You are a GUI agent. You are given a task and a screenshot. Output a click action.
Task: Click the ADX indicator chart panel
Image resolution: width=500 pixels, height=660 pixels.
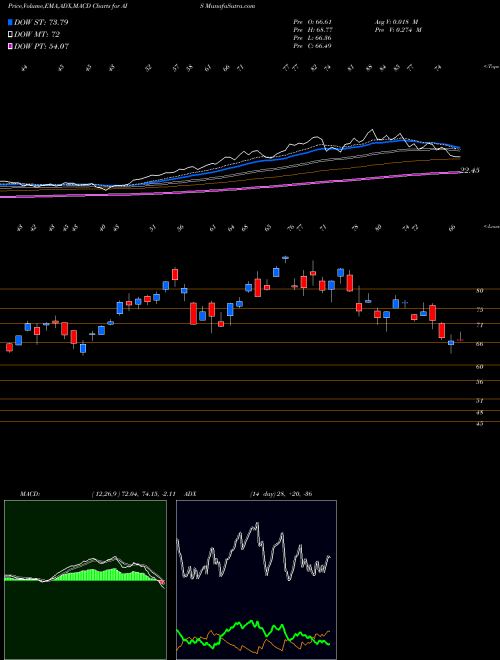(x=256, y=580)
